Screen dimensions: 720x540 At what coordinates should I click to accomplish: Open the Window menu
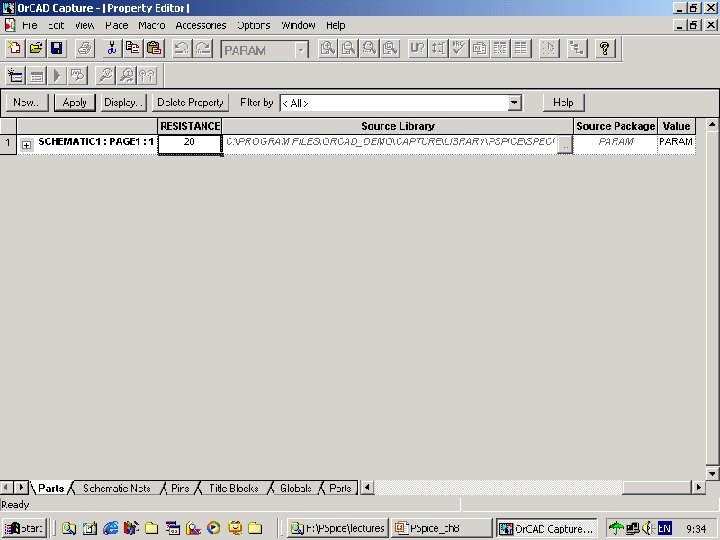click(x=298, y=25)
